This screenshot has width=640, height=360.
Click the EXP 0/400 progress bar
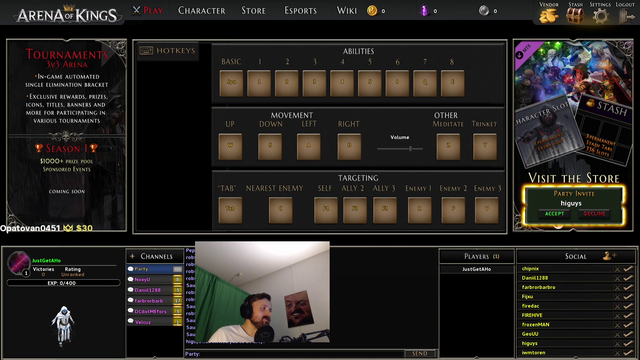63,283
